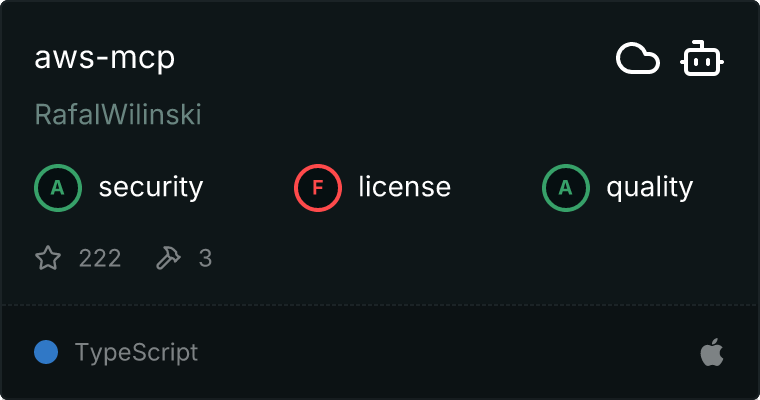This screenshot has width=760, height=400.
Task: Click the green A quality grade badge
Action: (566, 187)
